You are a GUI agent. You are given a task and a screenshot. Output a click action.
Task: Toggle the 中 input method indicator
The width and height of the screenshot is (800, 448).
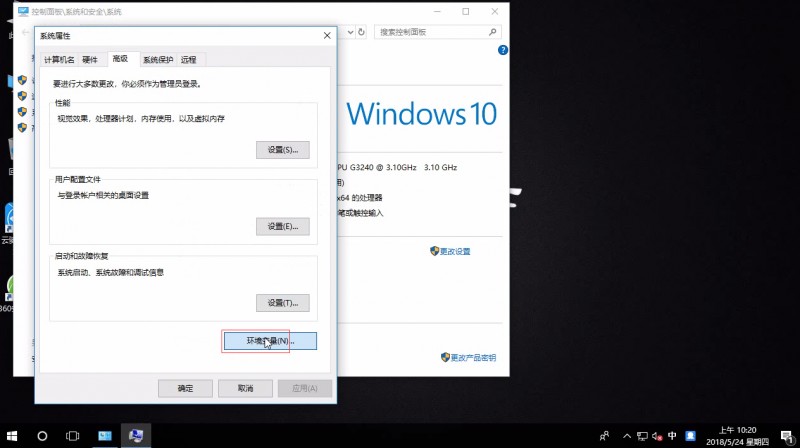672,436
